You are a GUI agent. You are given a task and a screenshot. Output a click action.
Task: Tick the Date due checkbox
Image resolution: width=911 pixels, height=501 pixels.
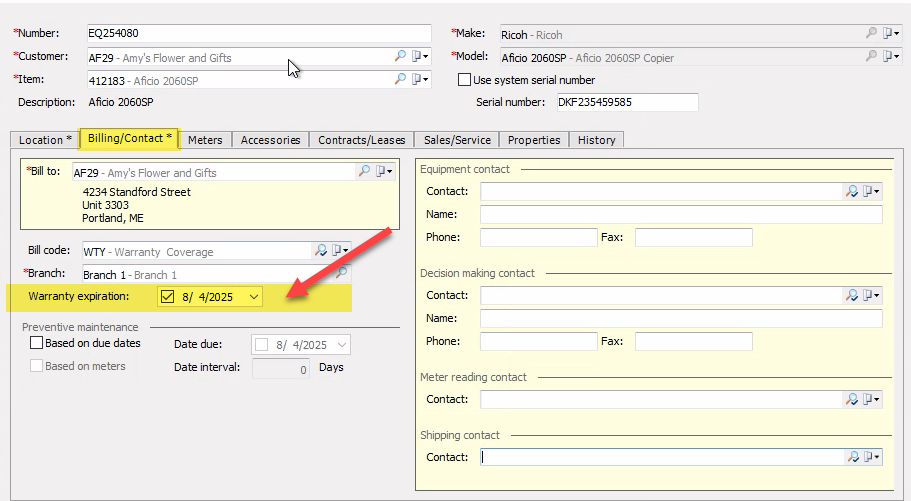pyautogui.click(x=261, y=345)
